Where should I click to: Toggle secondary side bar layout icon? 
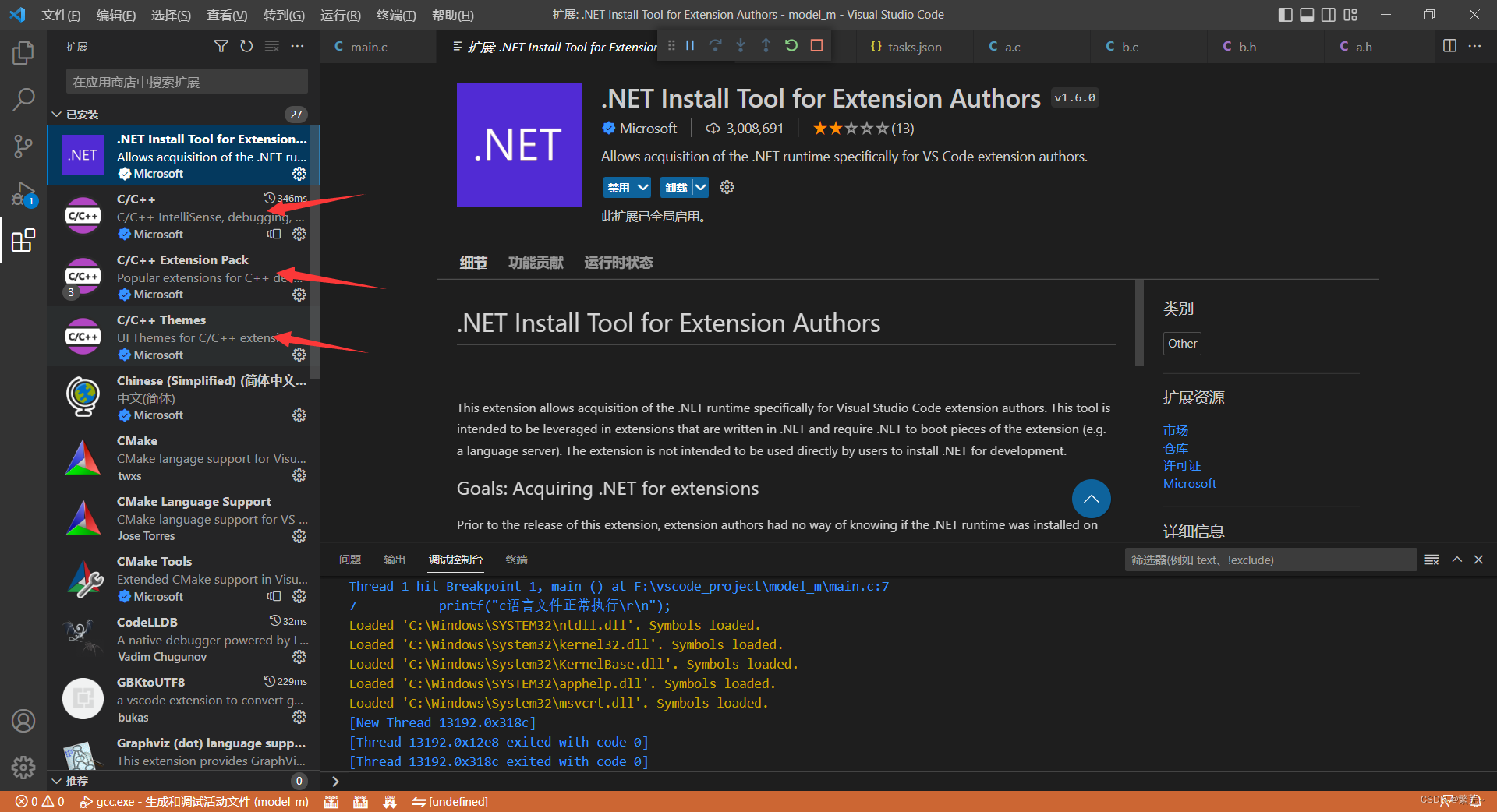(x=1329, y=15)
